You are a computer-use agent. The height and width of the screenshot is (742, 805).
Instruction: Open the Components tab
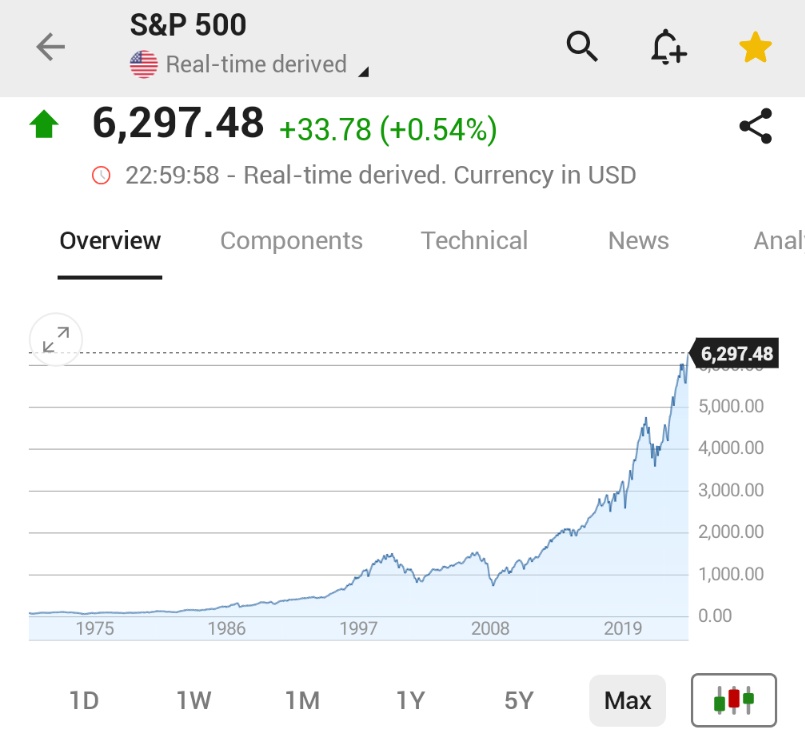pos(291,241)
